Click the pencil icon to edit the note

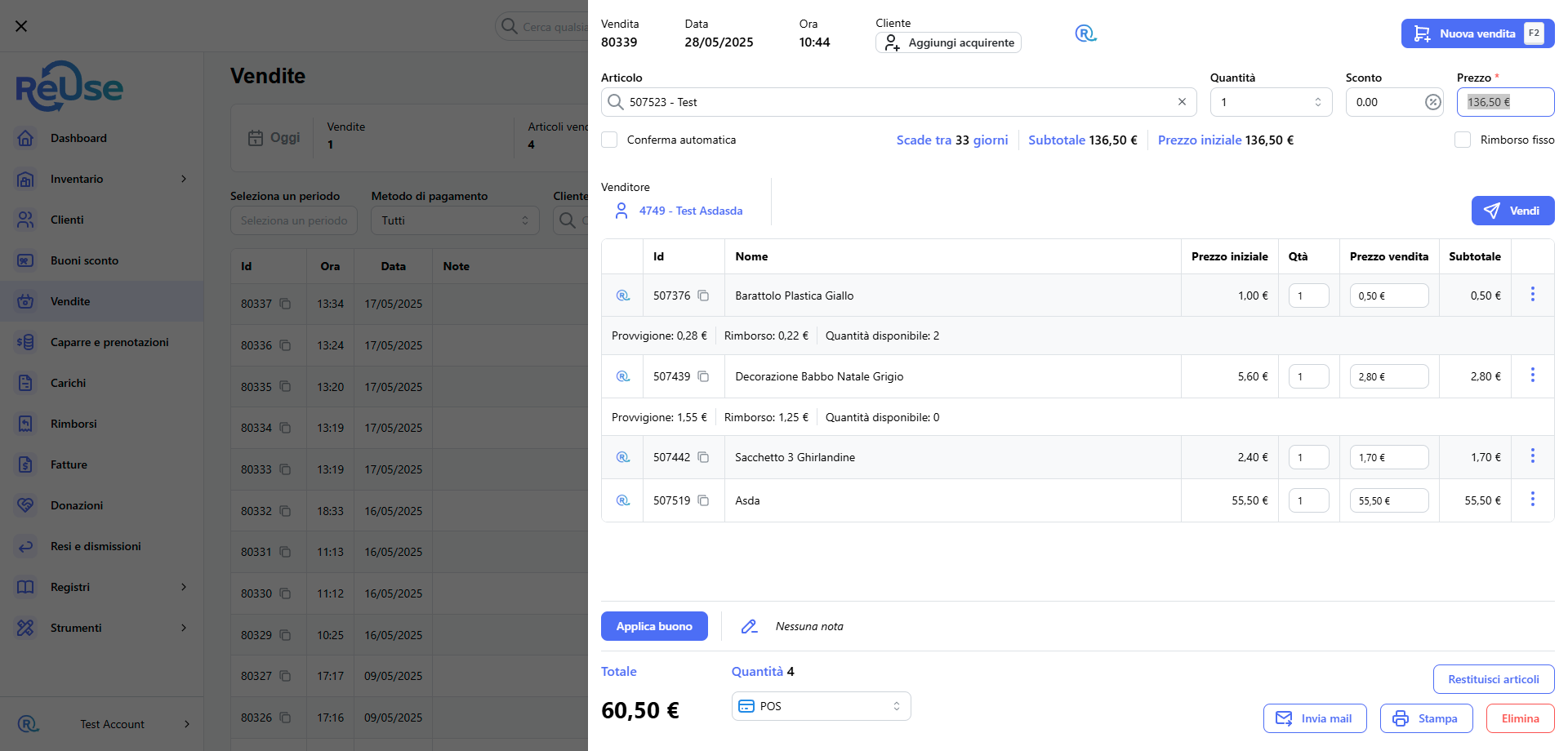(749, 626)
